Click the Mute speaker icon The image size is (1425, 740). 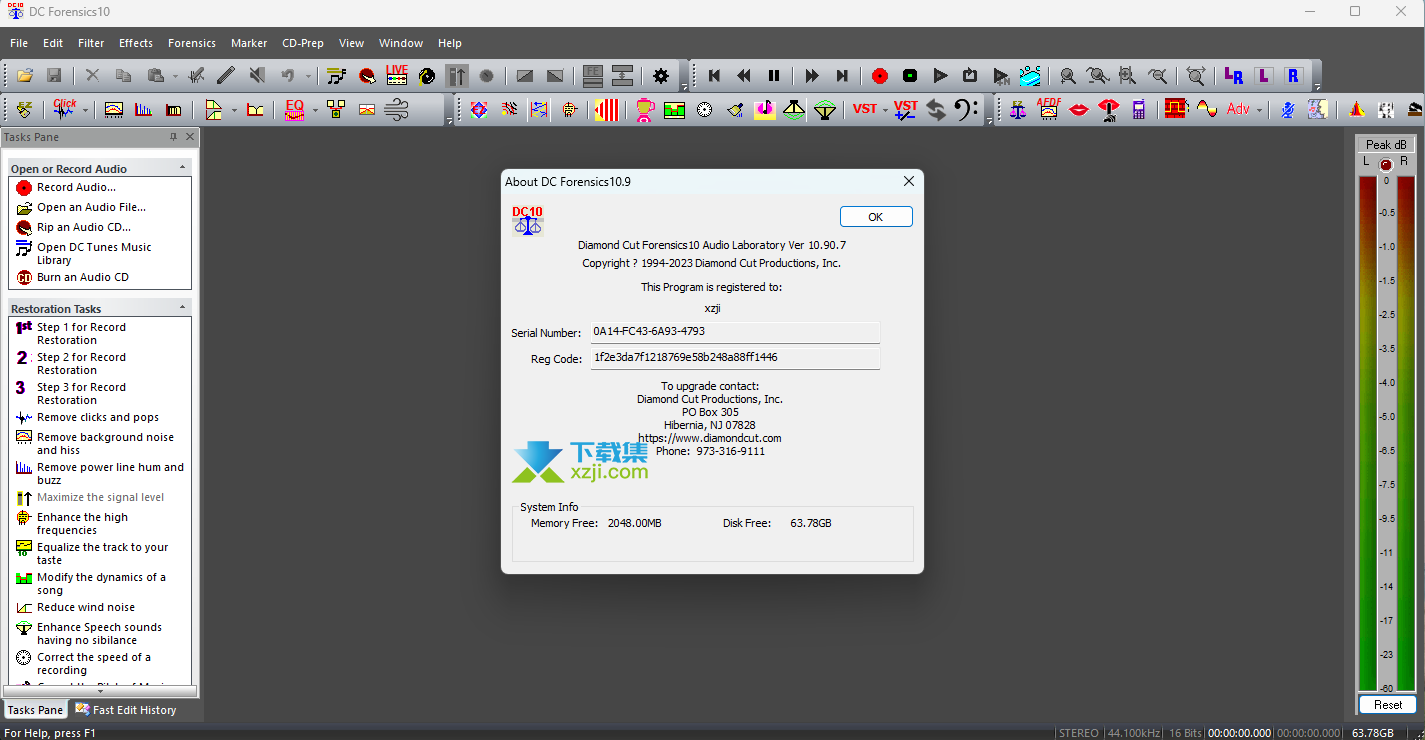click(x=257, y=76)
